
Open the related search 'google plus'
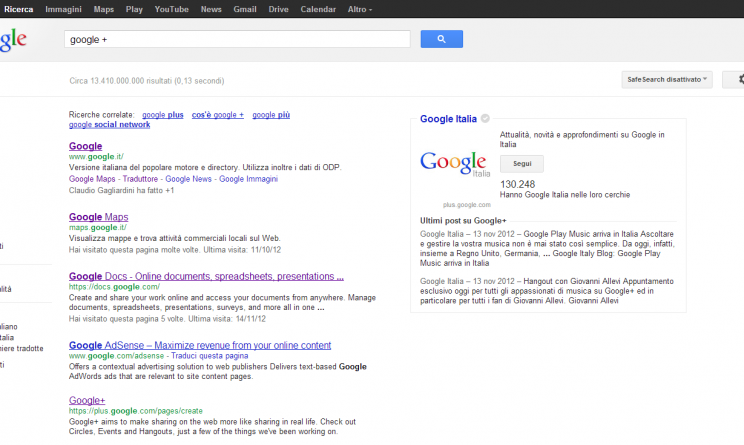(163, 115)
